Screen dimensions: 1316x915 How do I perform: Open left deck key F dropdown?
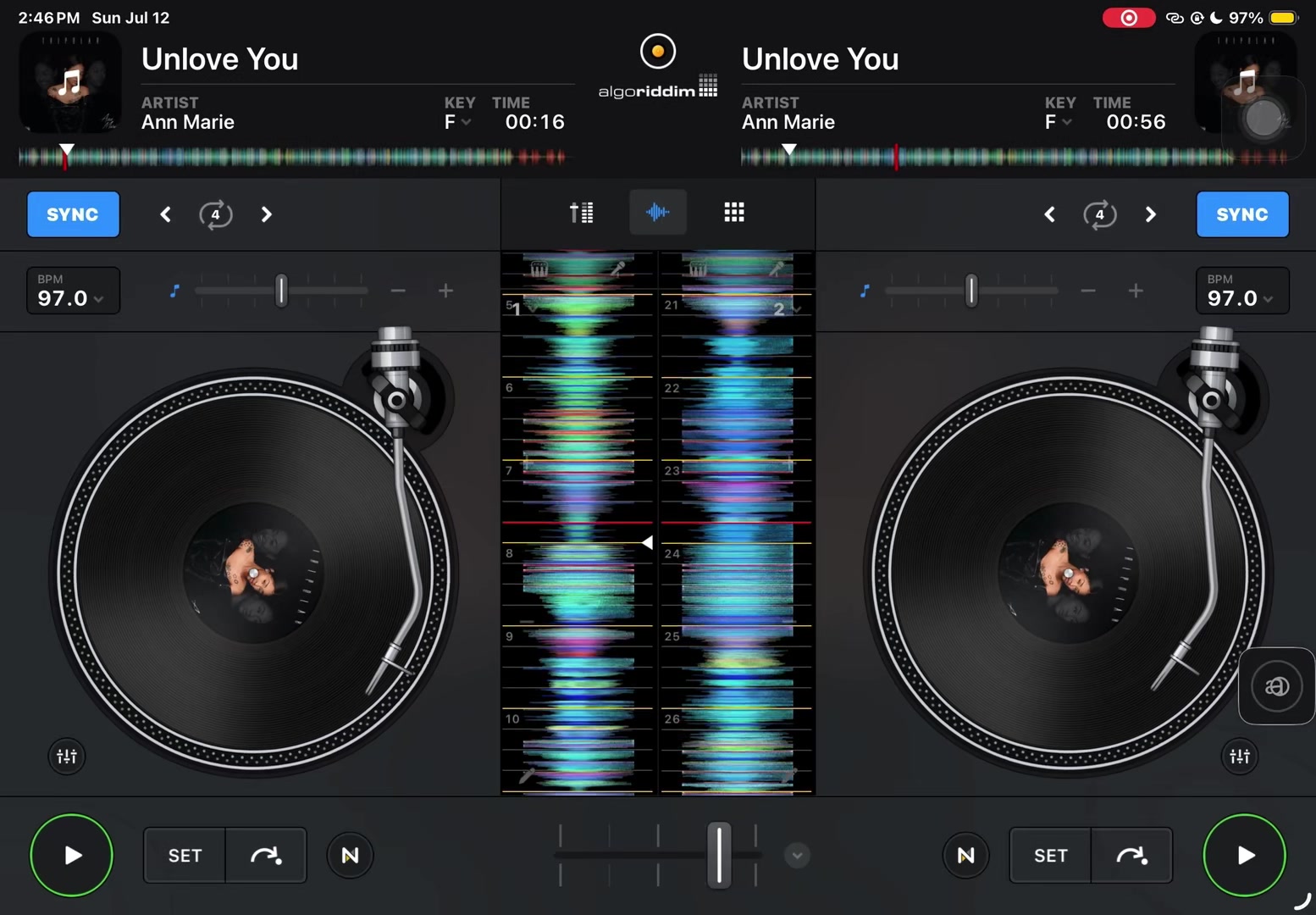(x=457, y=122)
